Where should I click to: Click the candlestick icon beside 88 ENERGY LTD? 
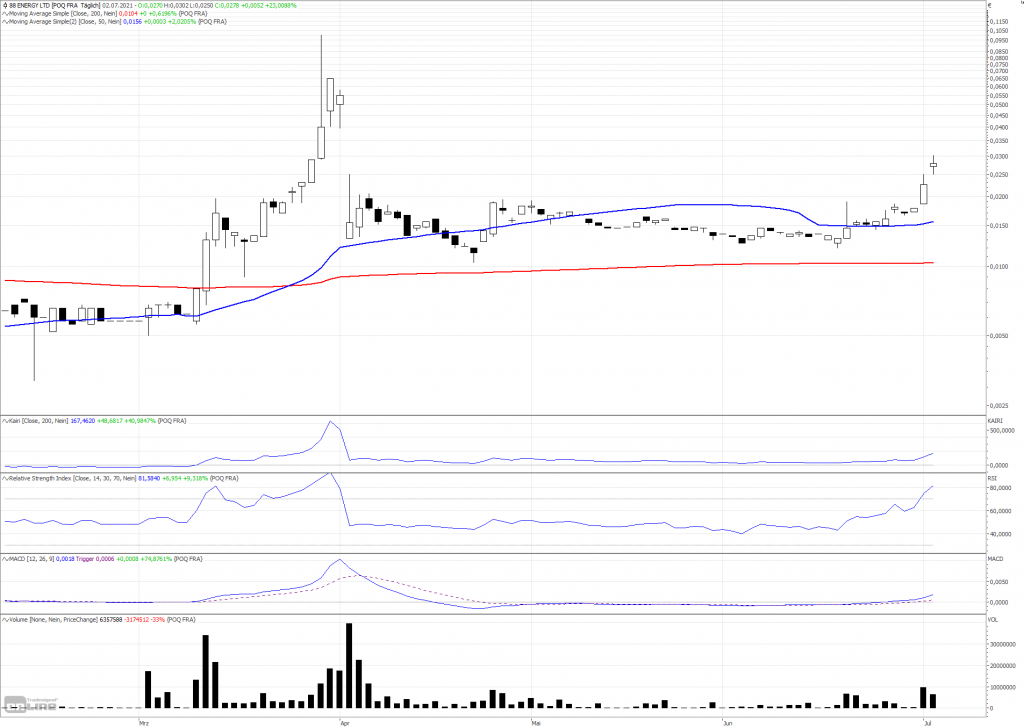click(x=5, y=5)
